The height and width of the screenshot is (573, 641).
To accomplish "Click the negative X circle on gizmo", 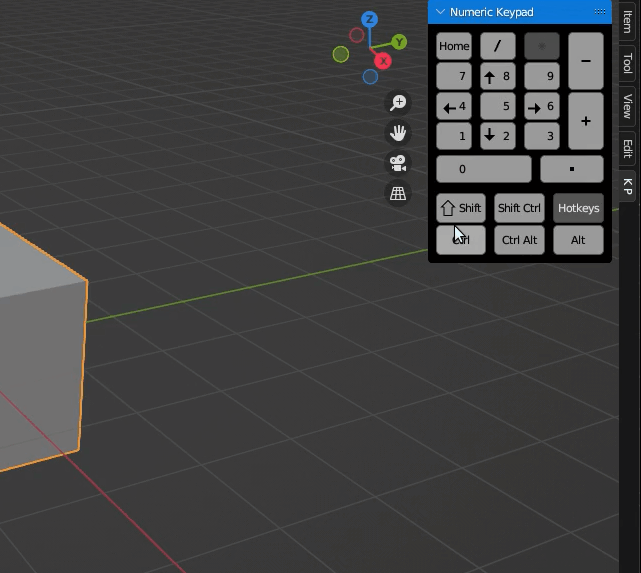I will click(x=356, y=35).
